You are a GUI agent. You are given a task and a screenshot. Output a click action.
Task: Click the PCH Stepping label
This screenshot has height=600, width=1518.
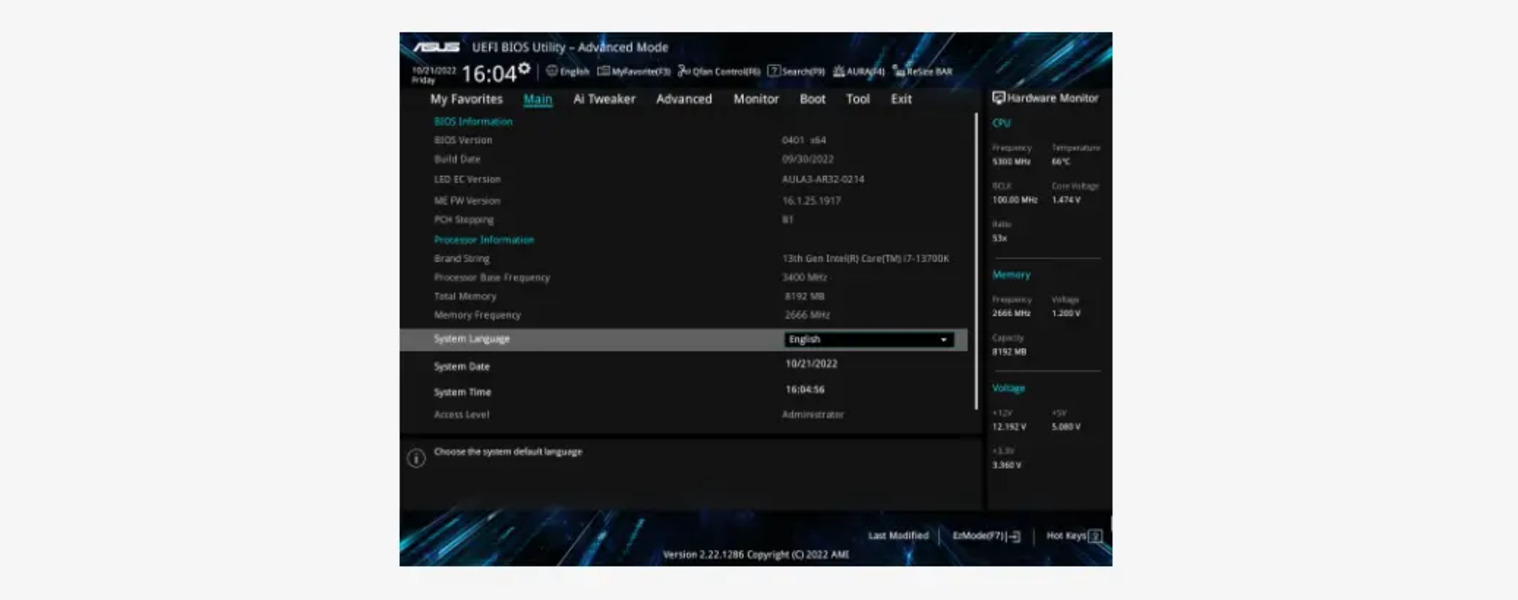point(464,220)
